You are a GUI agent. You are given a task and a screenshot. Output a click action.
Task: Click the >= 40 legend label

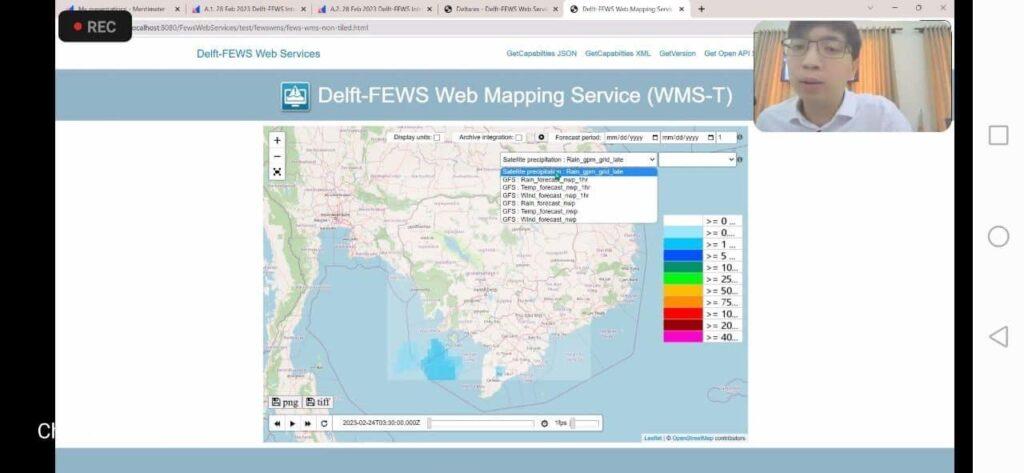(x=722, y=337)
